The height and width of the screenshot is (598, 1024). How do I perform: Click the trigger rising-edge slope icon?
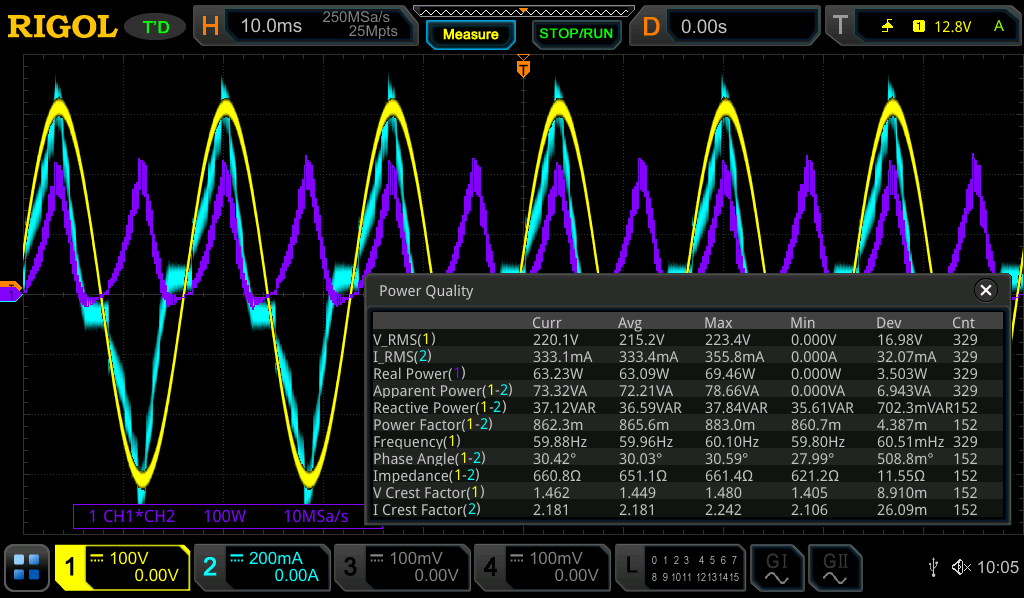[888, 26]
